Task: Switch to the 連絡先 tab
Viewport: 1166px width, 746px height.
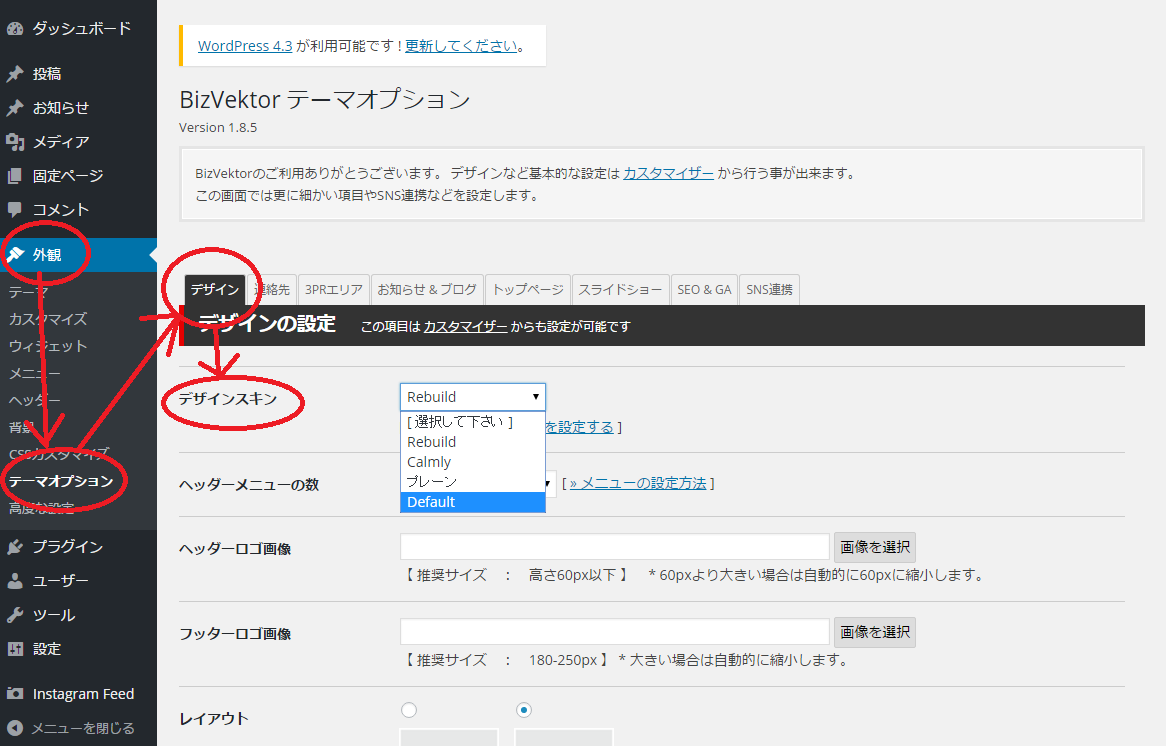Action: pos(272,289)
